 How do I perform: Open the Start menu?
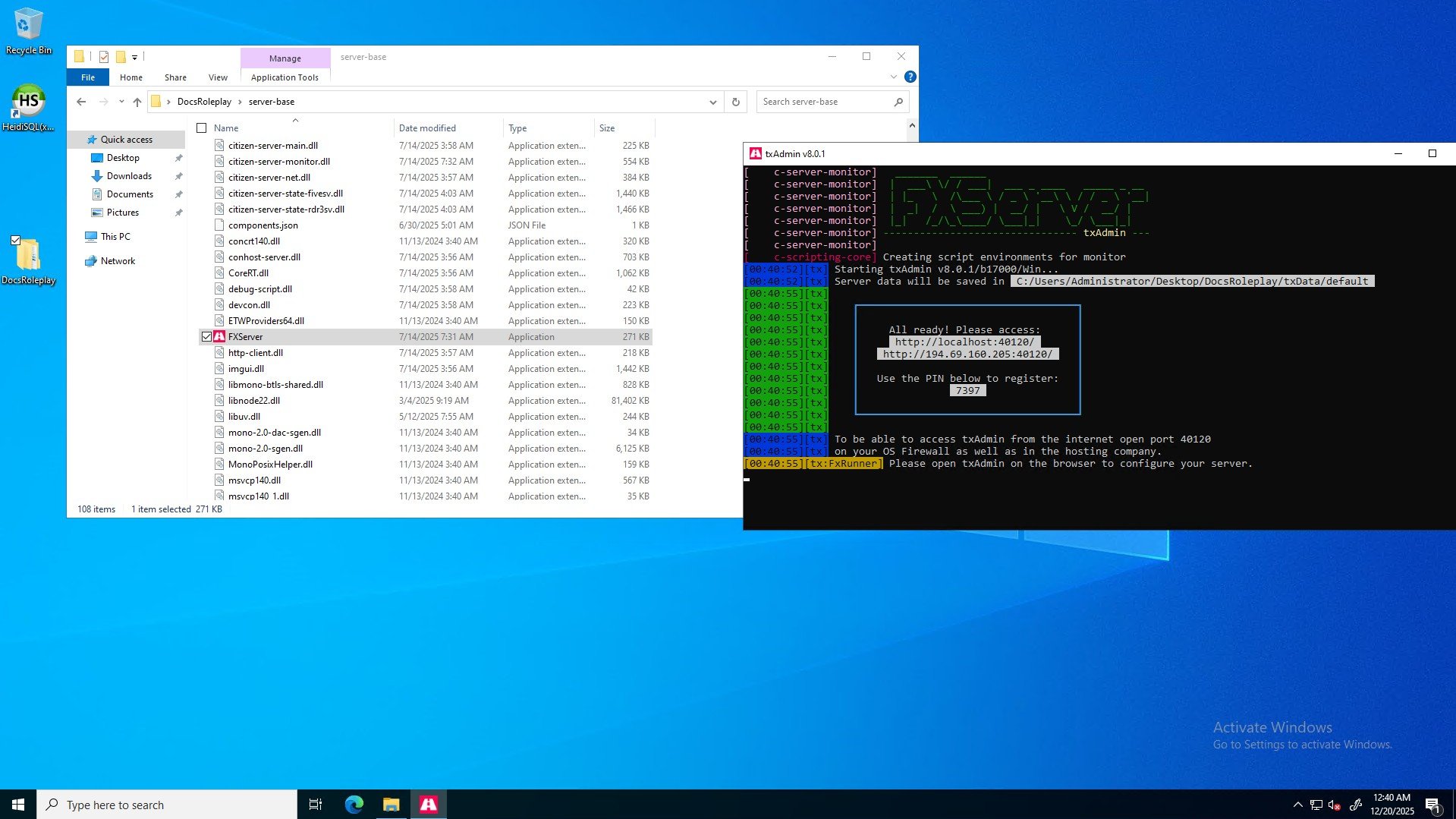(18, 805)
